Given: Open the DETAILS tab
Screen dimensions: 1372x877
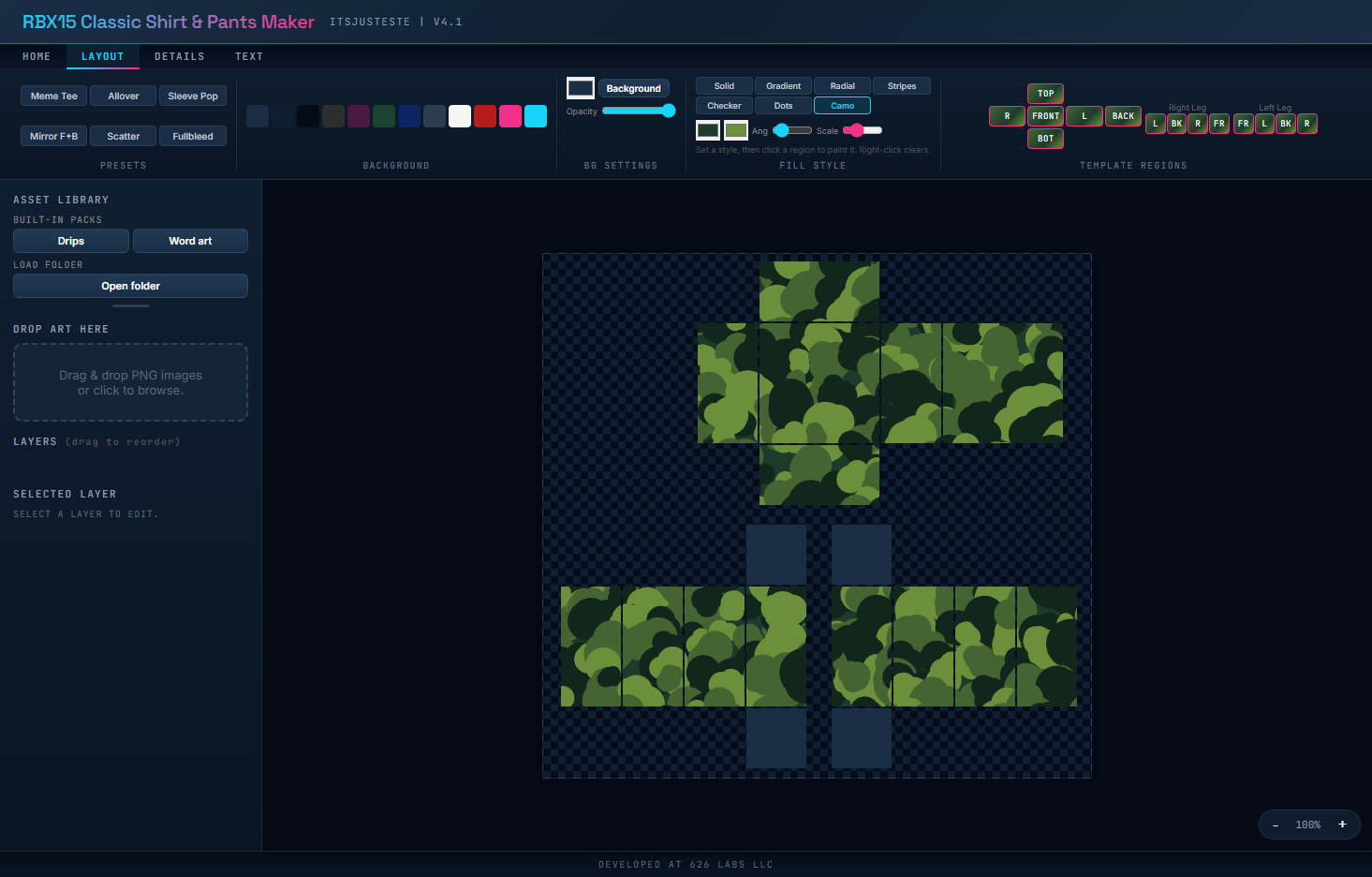Looking at the screenshot, I should 180,57.
